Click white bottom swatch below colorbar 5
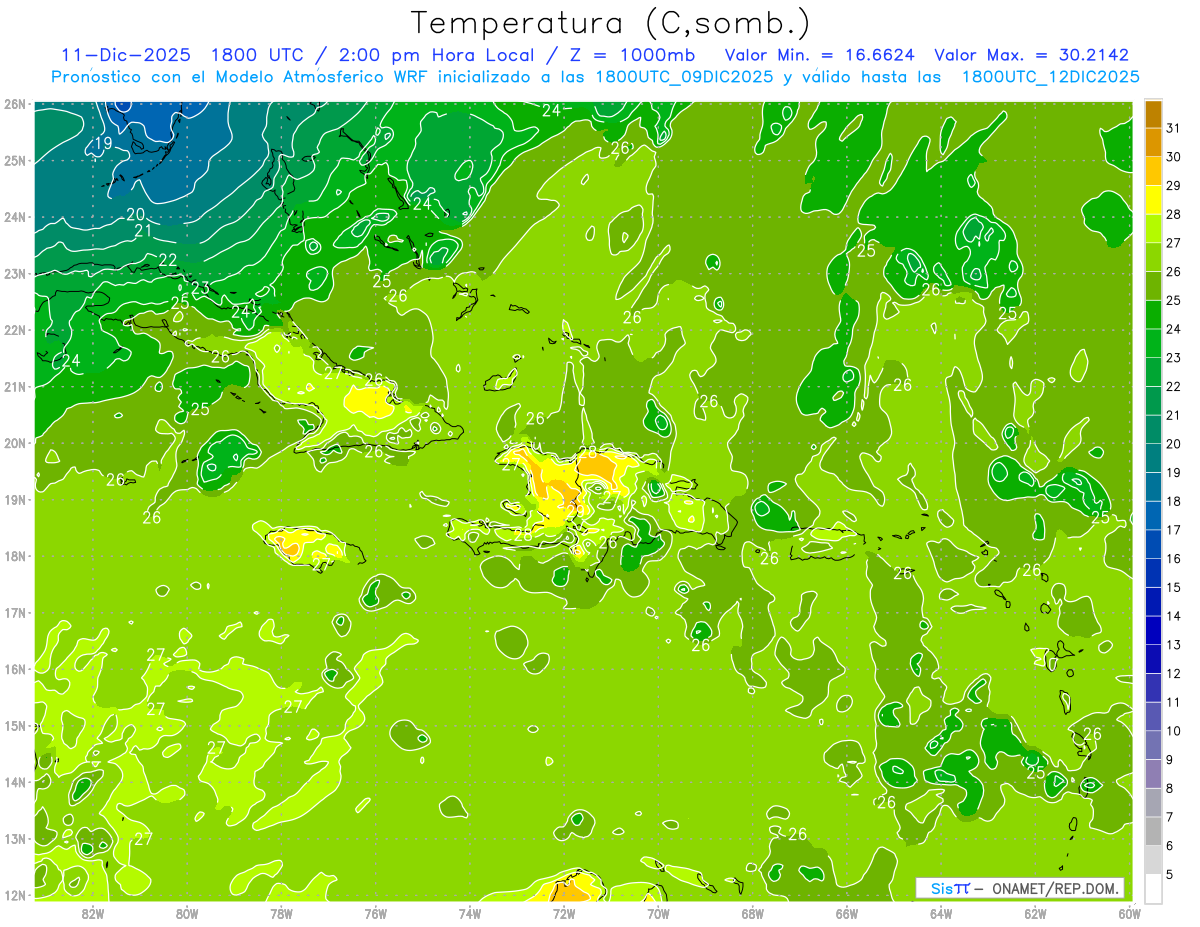Viewport: 1200px width, 927px height. (1153, 888)
